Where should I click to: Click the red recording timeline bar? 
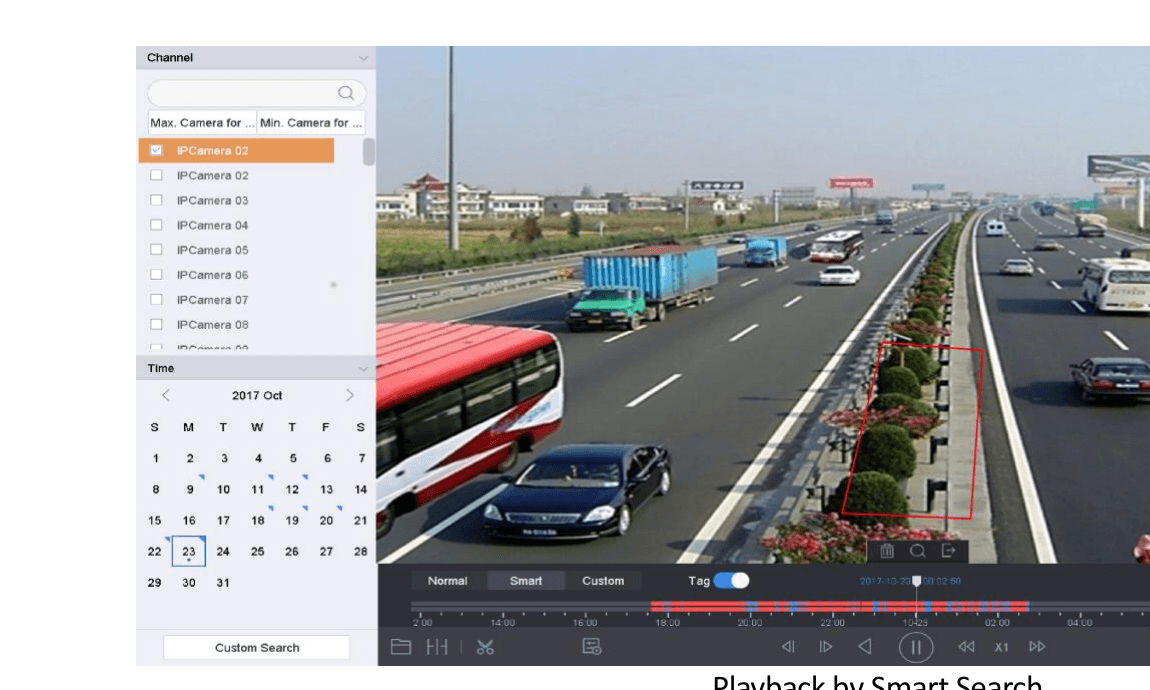coord(839,606)
